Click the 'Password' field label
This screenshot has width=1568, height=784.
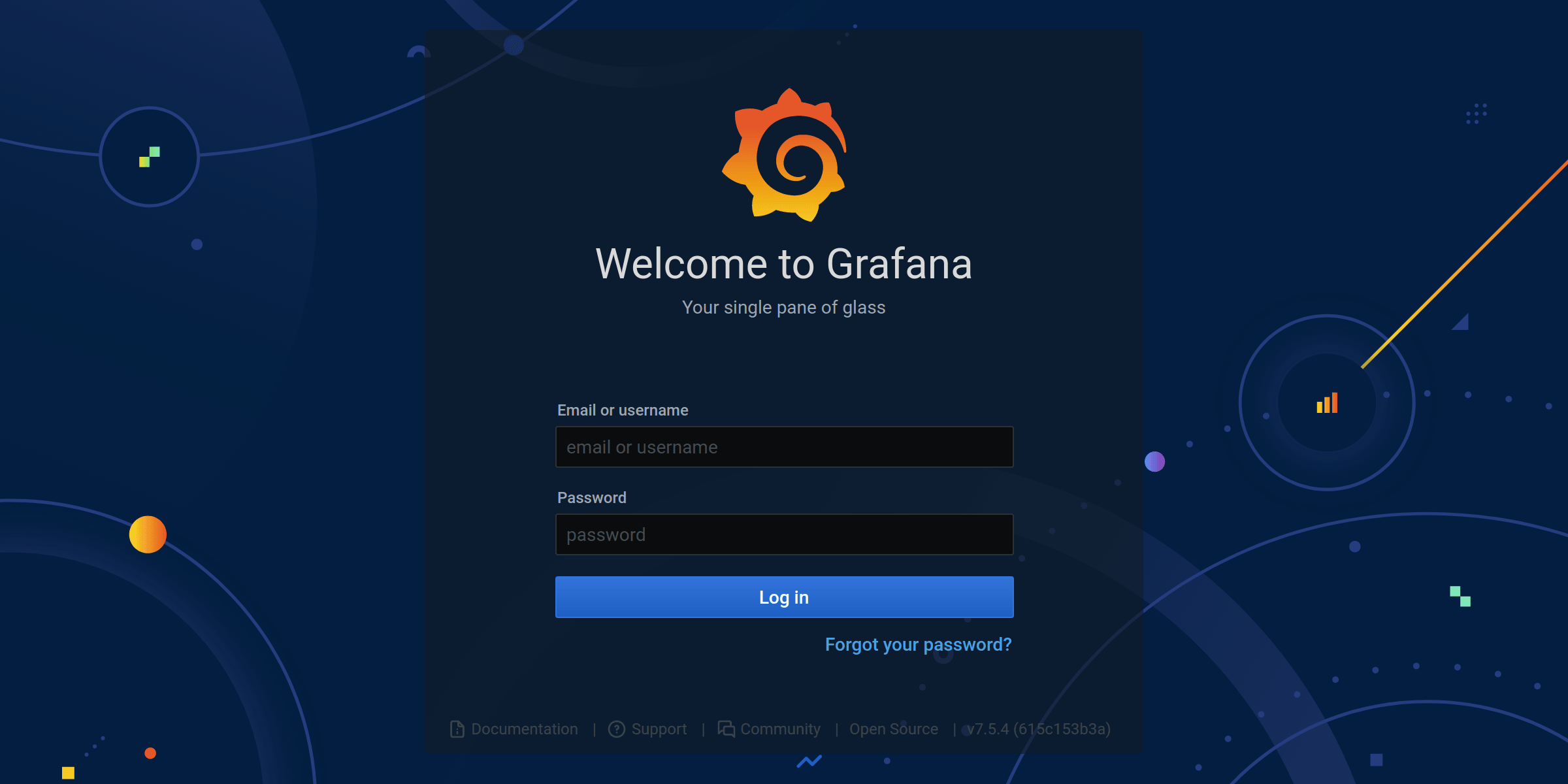(592, 498)
